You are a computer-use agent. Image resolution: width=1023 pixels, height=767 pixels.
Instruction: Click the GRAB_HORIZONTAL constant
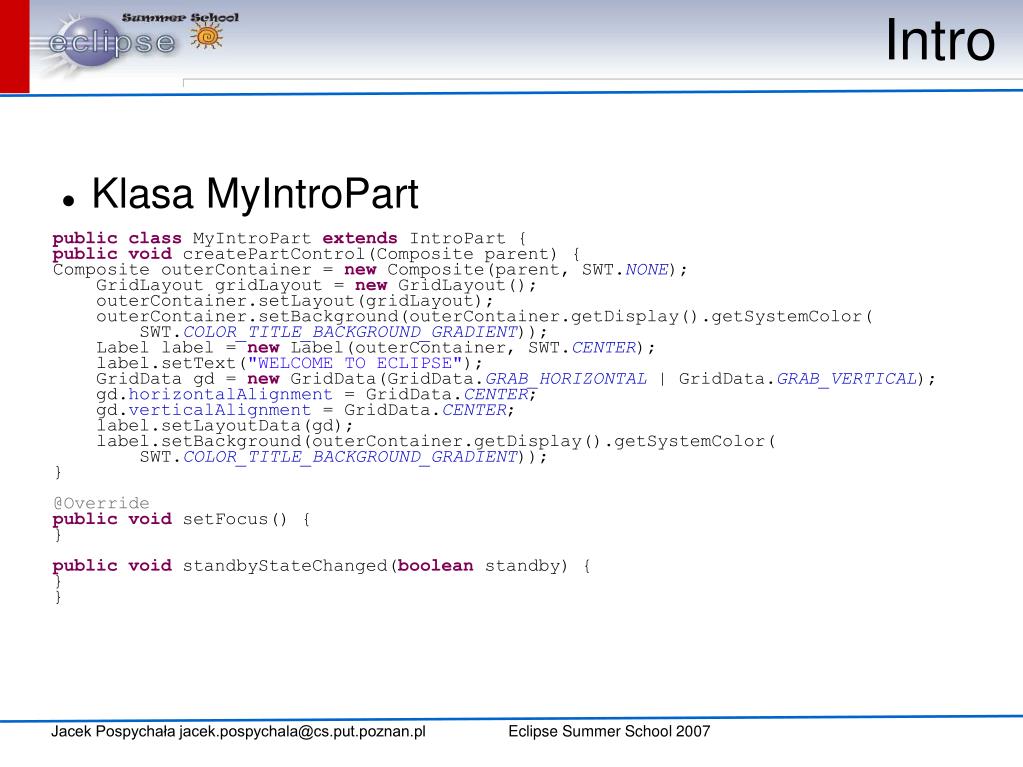[x=566, y=379]
